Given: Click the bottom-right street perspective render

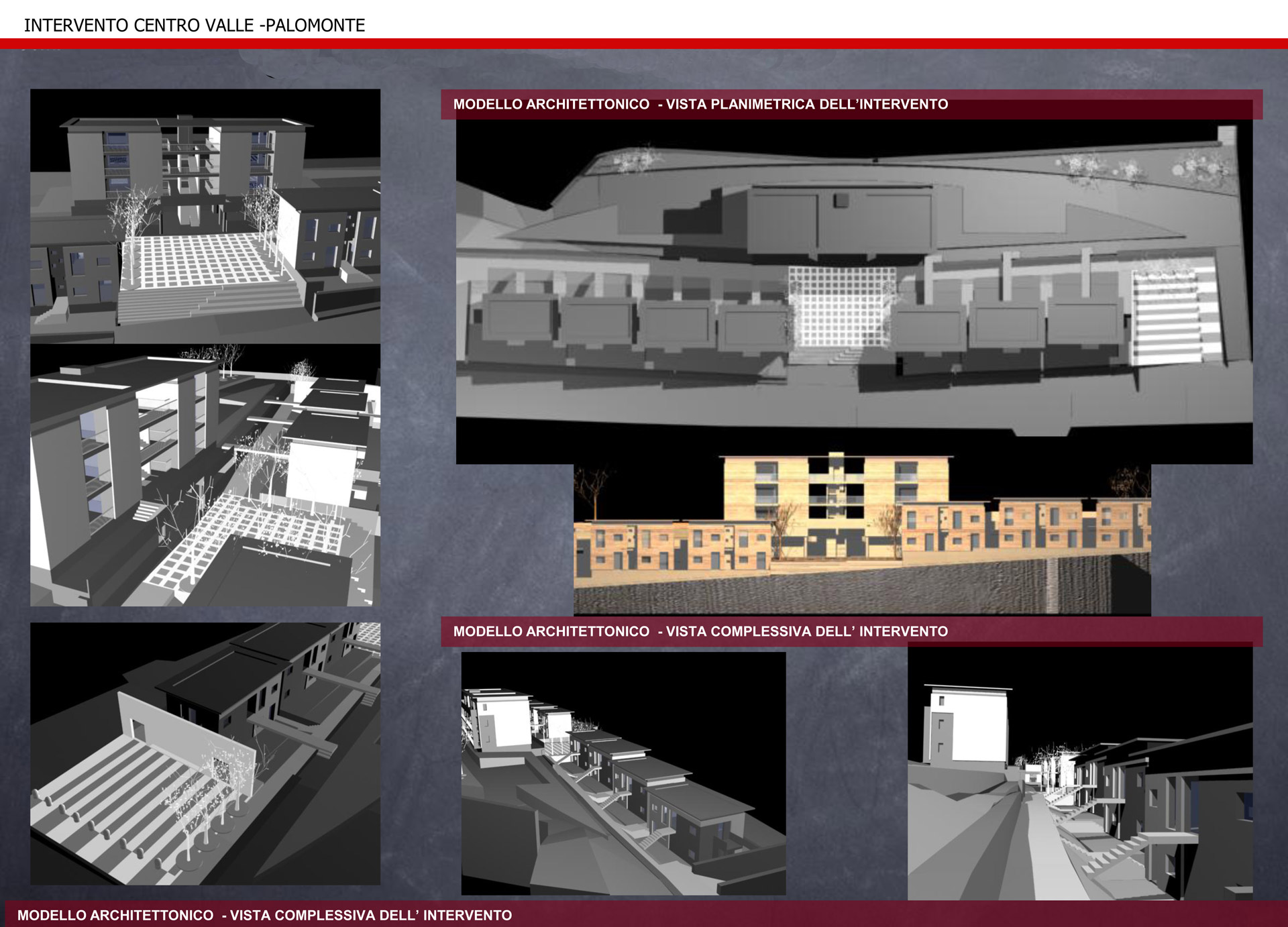Looking at the screenshot, I should (1080, 773).
